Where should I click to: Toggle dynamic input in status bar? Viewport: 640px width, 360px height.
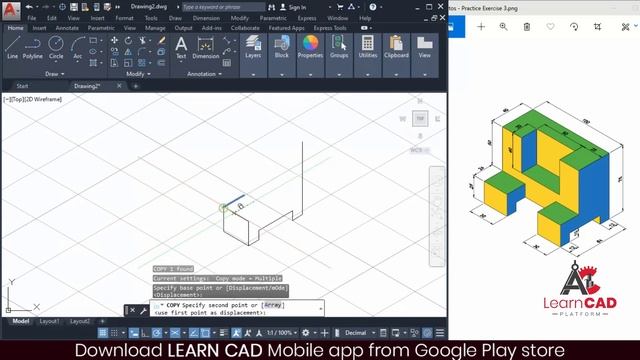point(133,333)
